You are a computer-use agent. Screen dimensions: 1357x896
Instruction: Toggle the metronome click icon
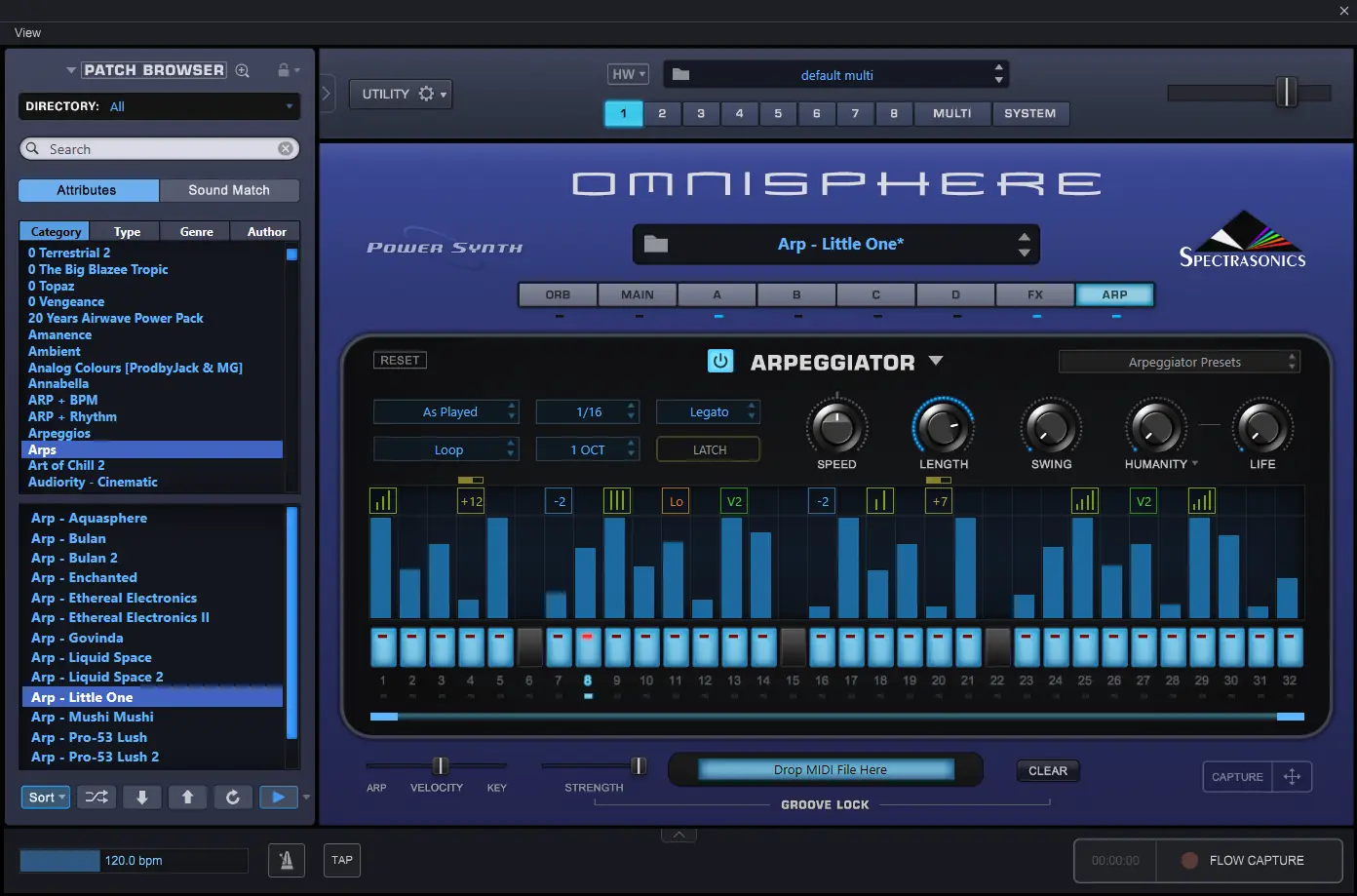click(287, 860)
